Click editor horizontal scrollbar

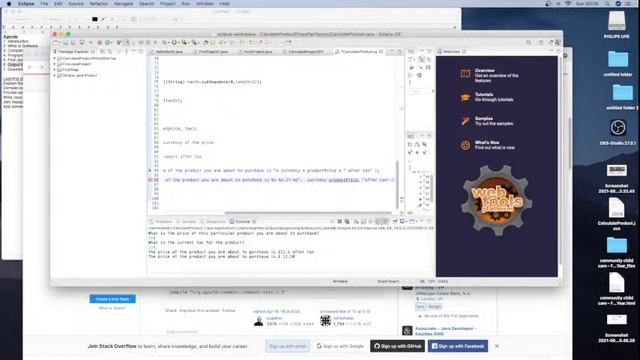308,213
